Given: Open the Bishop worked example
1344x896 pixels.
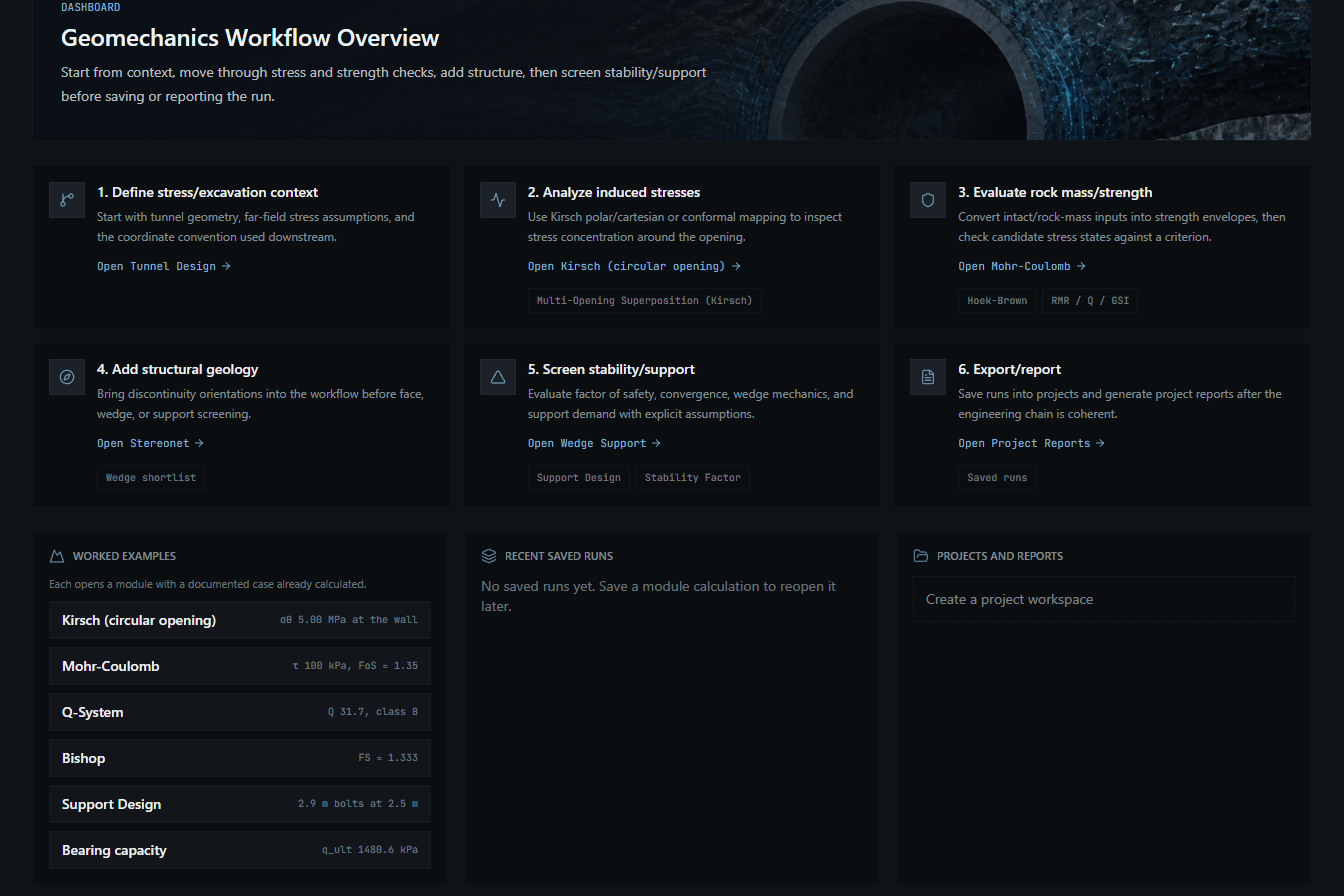Looking at the screenshot, I should [x=240, y=758].
